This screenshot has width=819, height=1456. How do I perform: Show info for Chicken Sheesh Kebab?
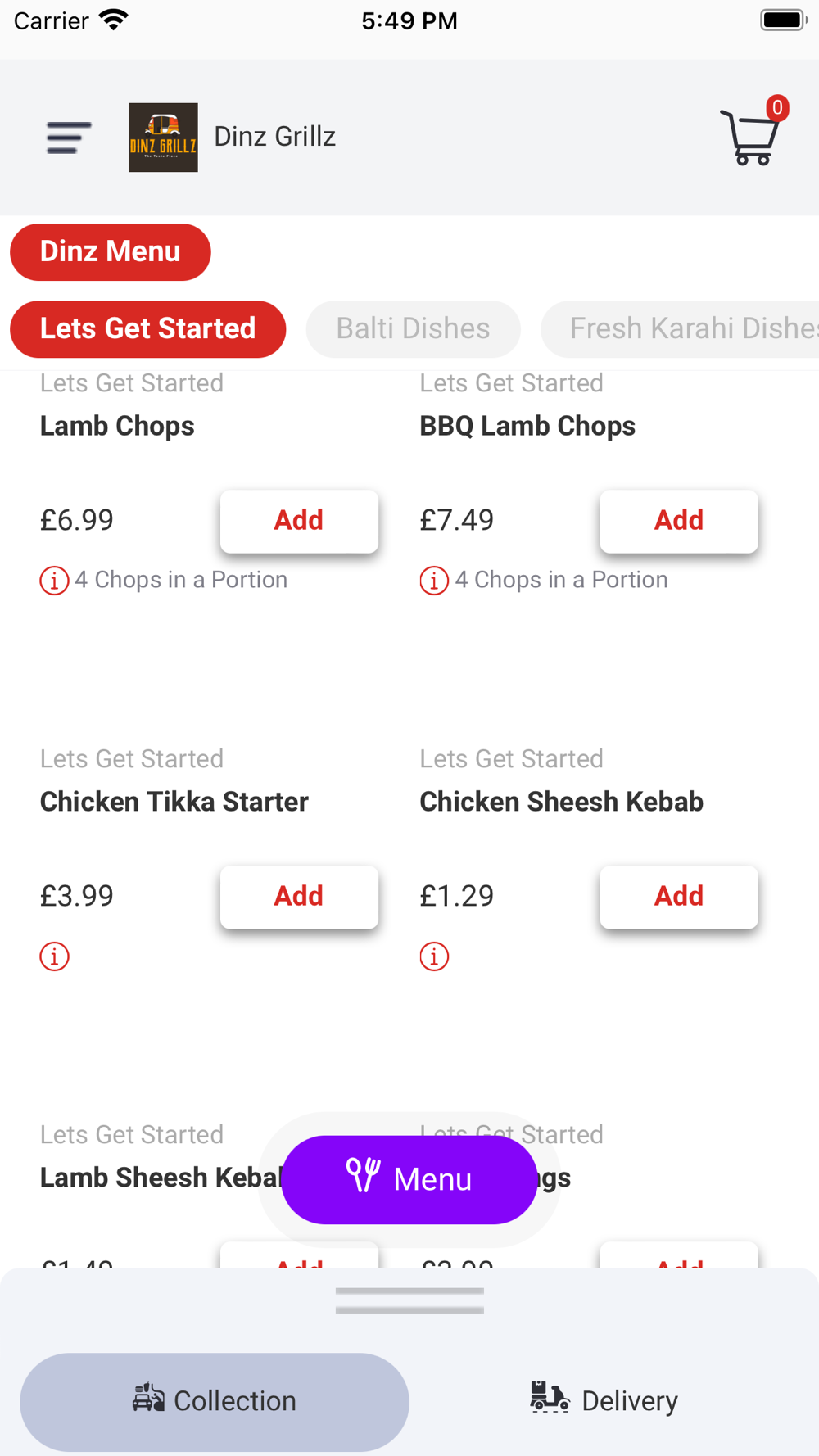pyautogui.click(x=434, y=956)
